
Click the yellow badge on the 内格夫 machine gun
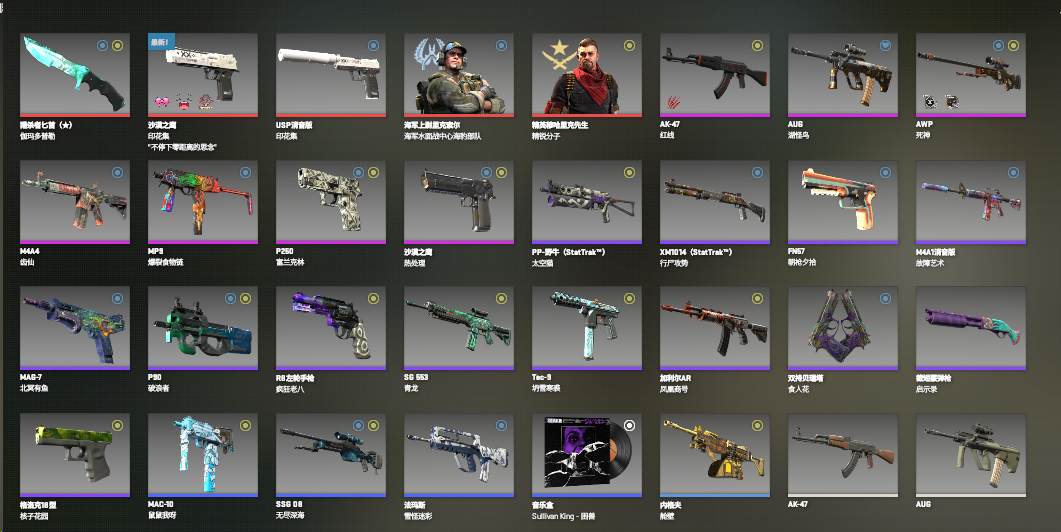(757, 425)
